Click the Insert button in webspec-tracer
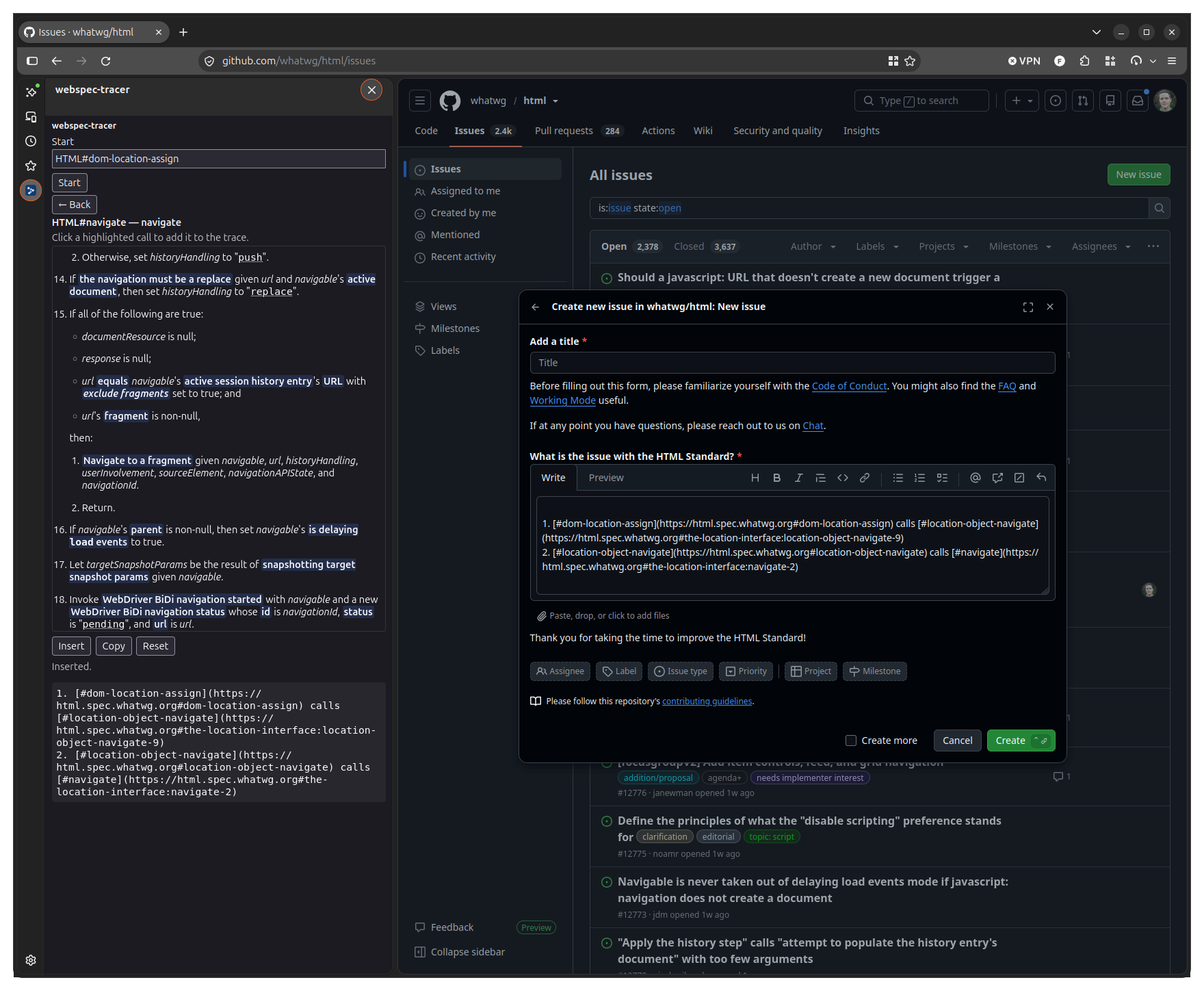This screenshot has width=1204, height=991. click(x=71, y=646)
